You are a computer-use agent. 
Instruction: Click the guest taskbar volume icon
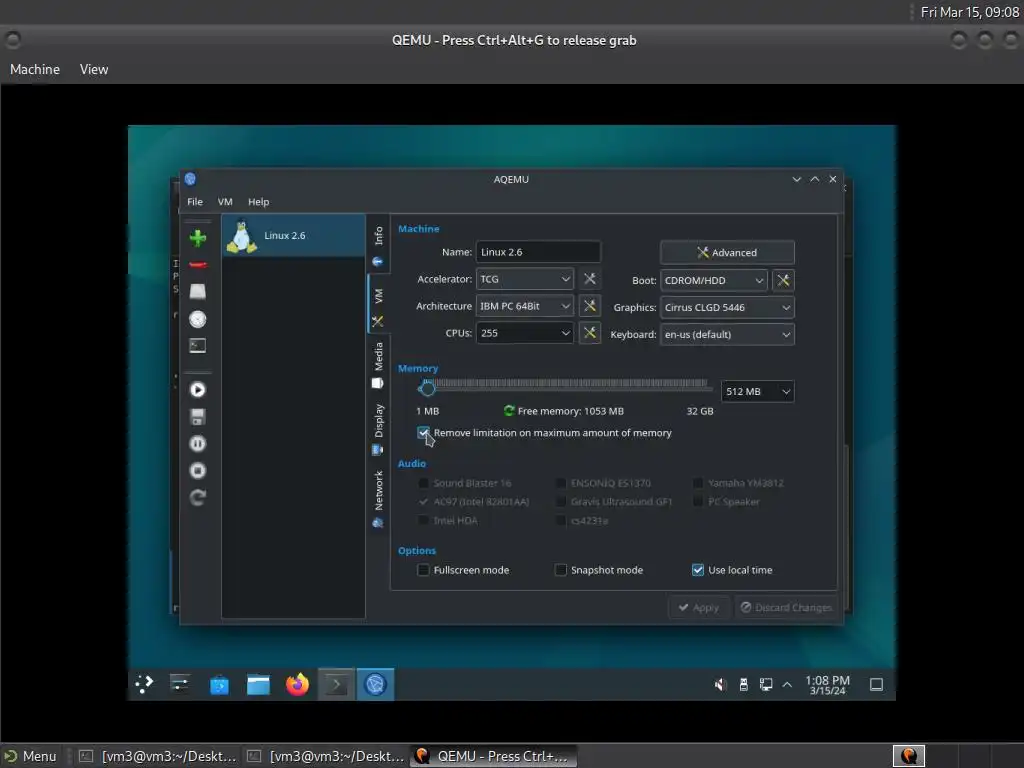click(x=720, y=684)
